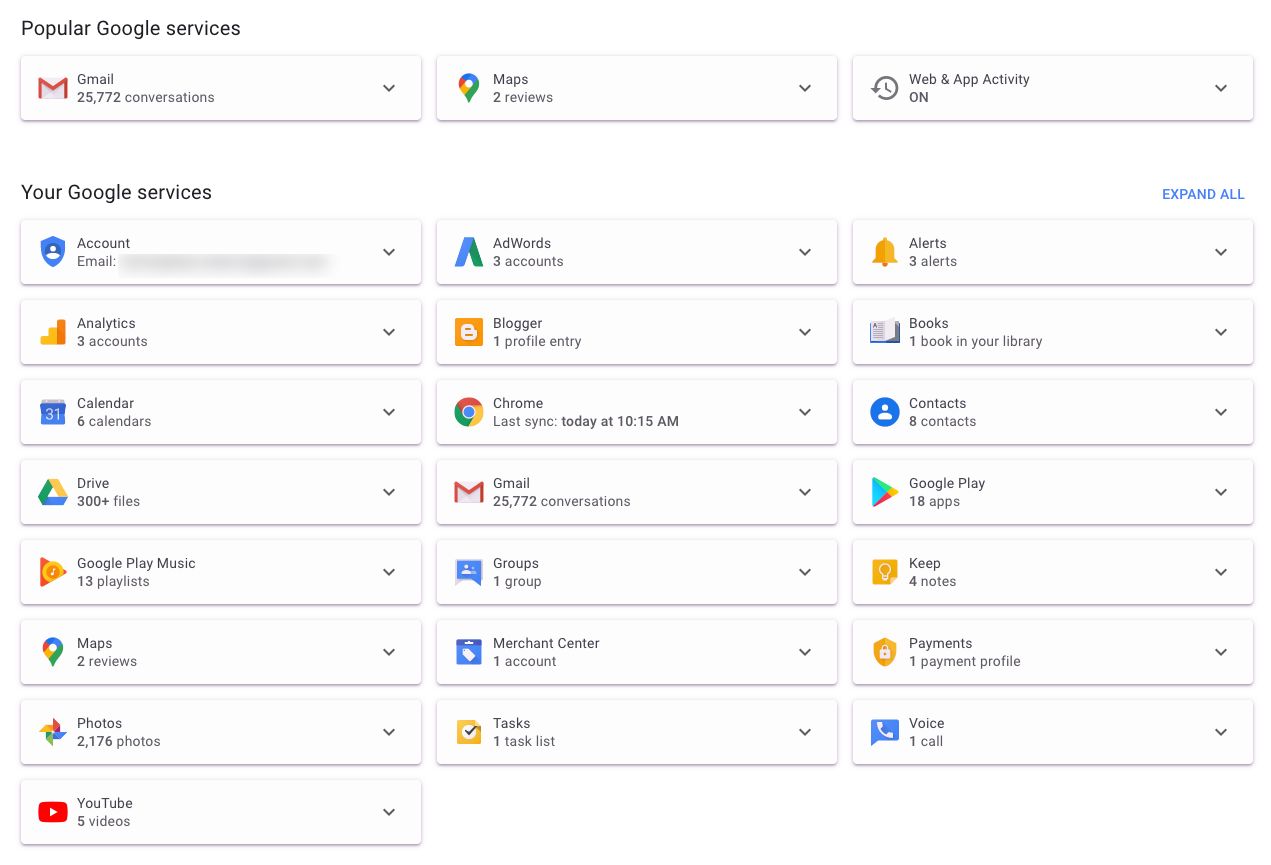Click the '4 notes' Keep text
Image resolution: width=1271 pixels, height=865 pixels.
click(932, 581)
